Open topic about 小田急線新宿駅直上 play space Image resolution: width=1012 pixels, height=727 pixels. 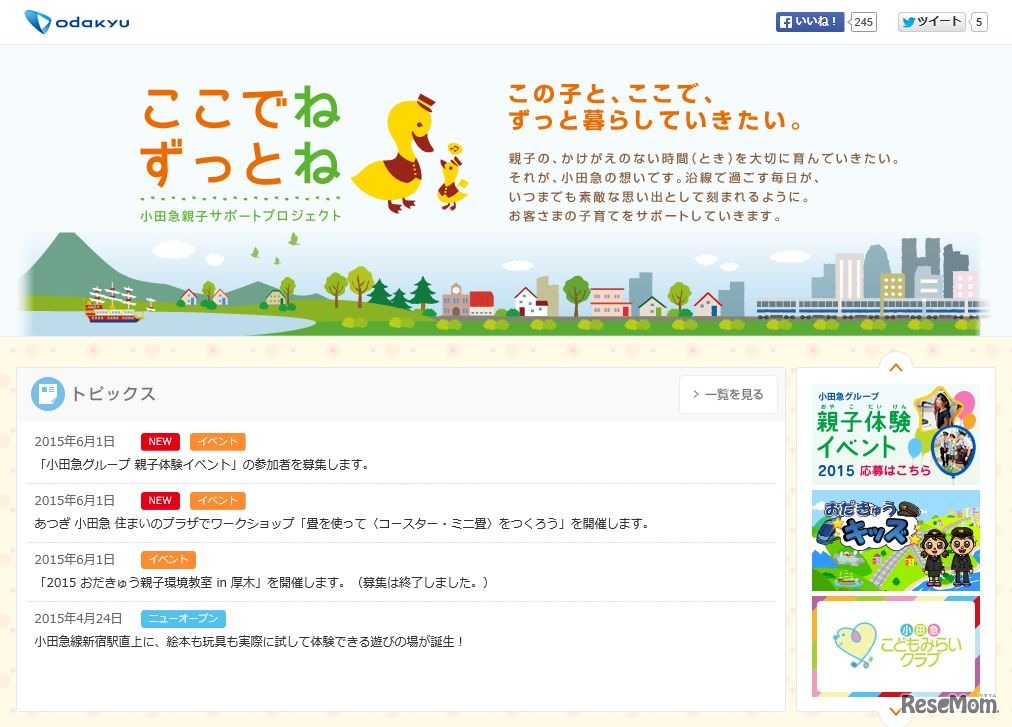[250, 642]
